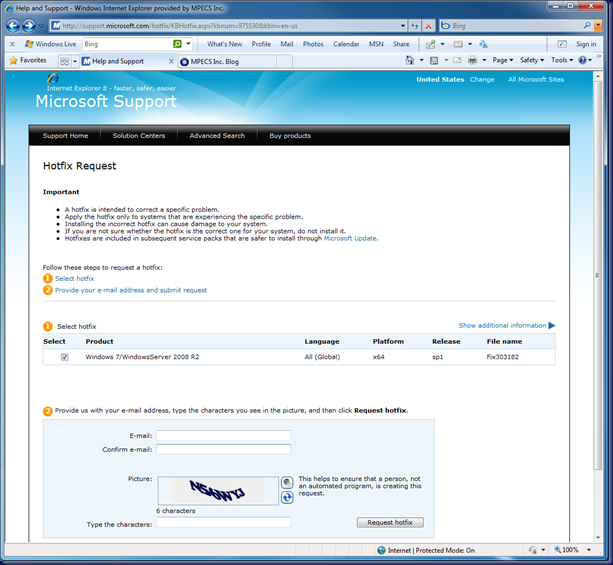Click the Windows Live toolbar Bing search field
613x565 pixels.
[127, 44]
